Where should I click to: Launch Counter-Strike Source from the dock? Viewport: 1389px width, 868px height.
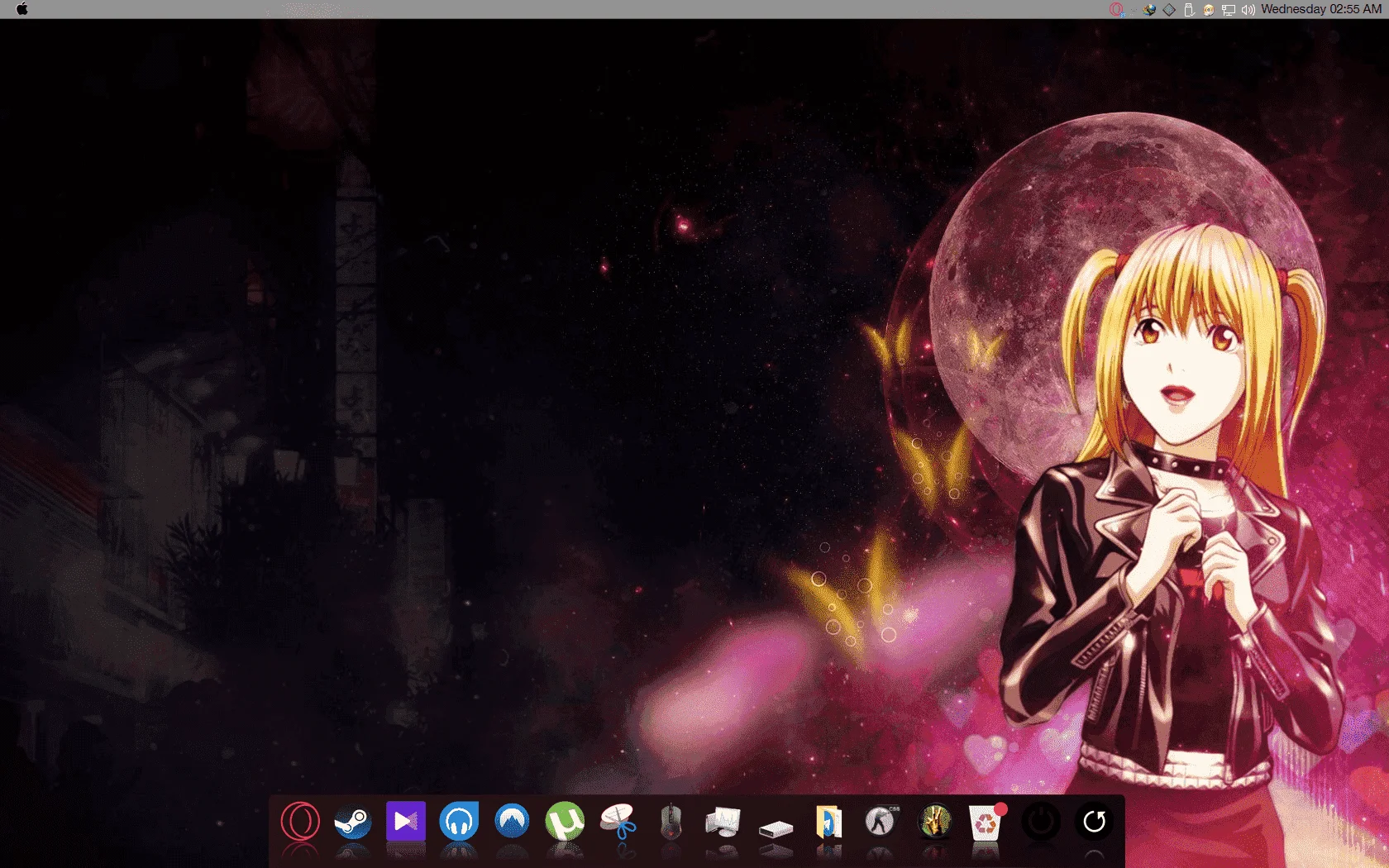coord(881,822)
